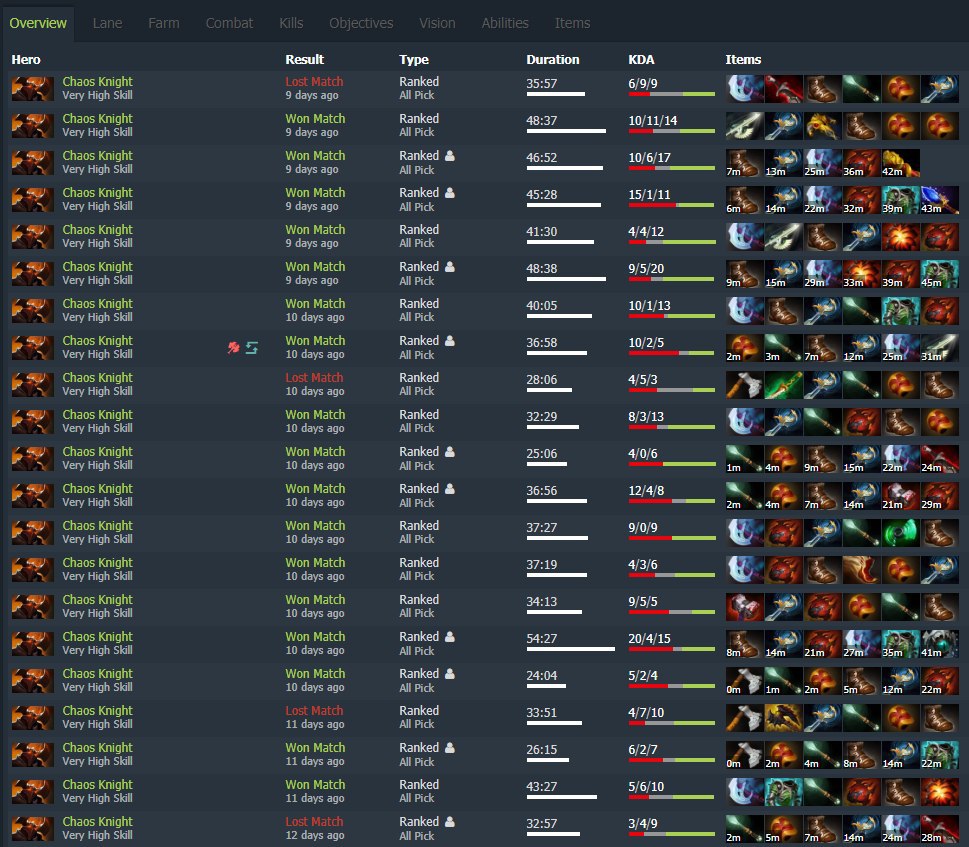
Task: Select the 31m item icon in the 36:58 match
Action: [x=939, y=348]
